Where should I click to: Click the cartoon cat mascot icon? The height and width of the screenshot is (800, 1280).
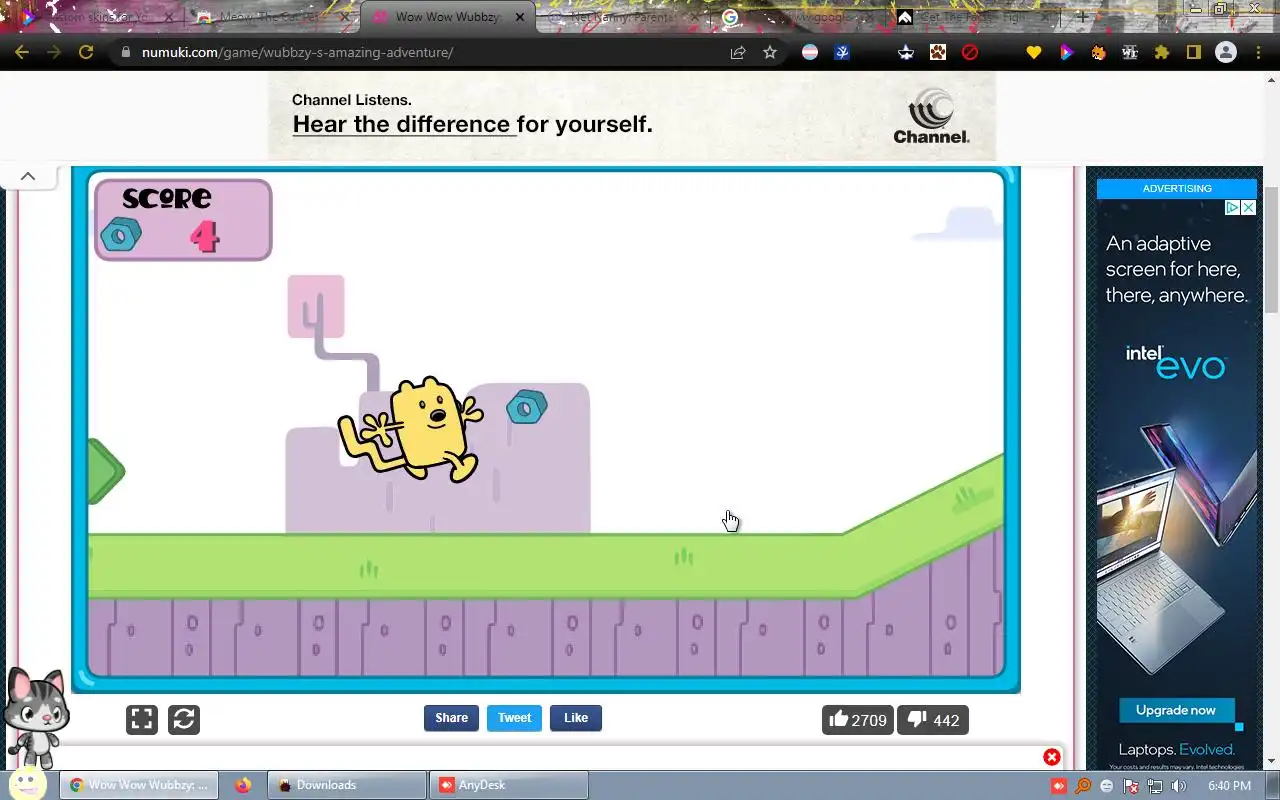[36, 716]
